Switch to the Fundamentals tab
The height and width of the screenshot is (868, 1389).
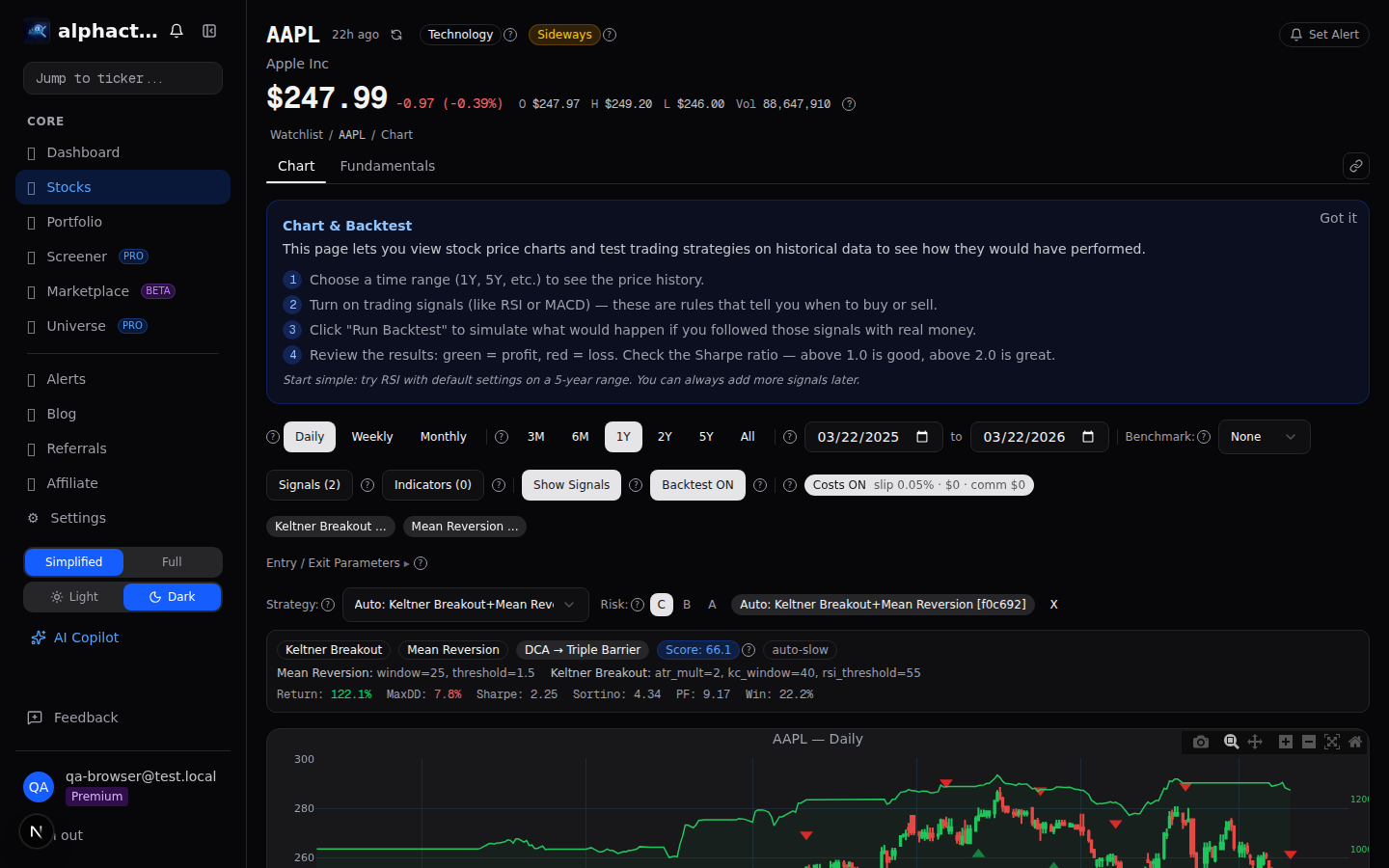coord(388,166)
